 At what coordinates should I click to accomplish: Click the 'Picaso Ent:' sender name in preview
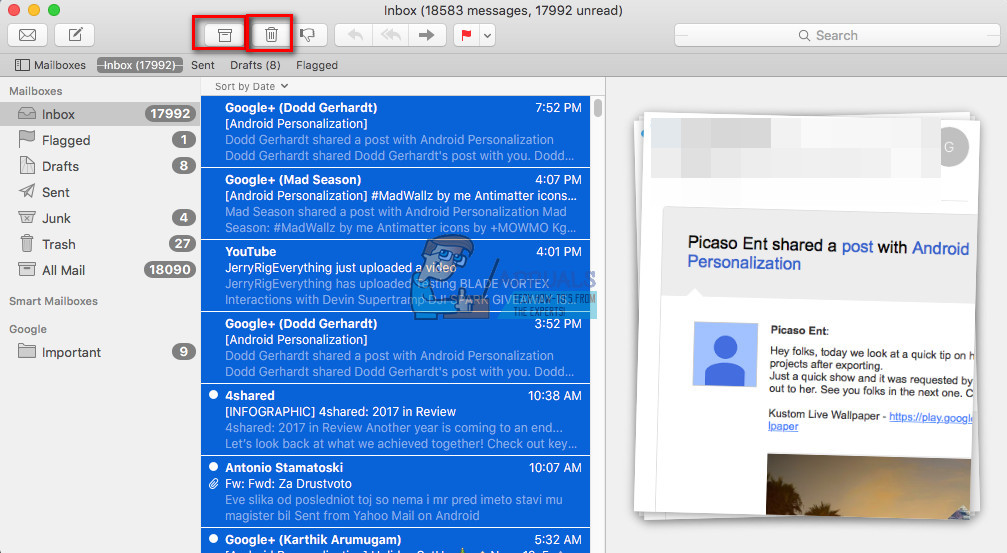800,330
